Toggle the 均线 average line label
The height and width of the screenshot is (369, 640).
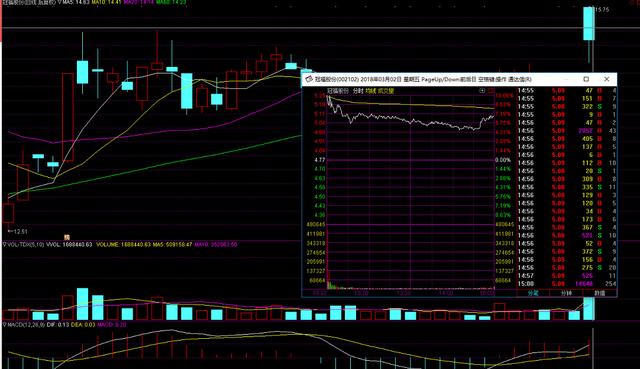point(370,91)
